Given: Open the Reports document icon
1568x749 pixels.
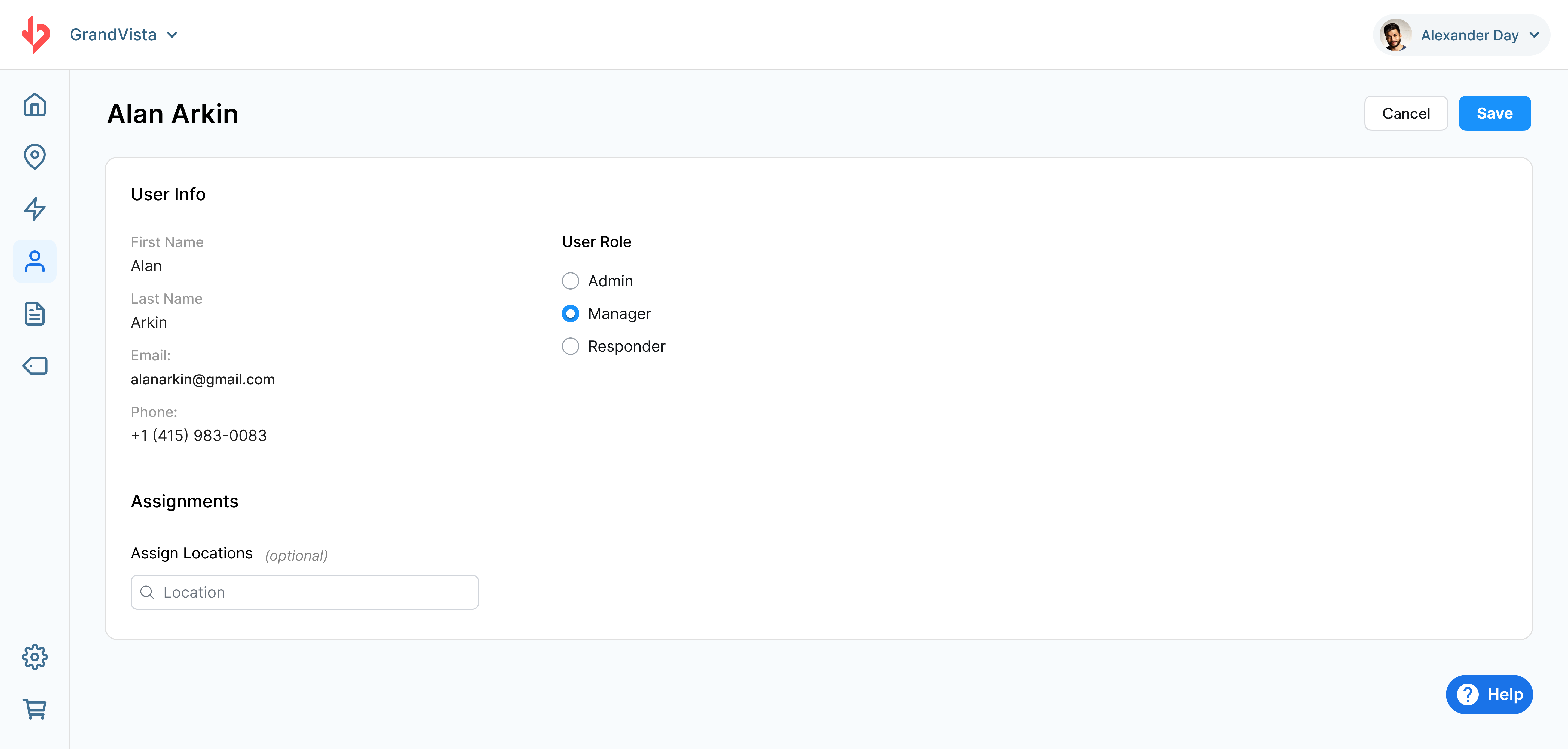Looking at the screenshot, I should tap(35, 313).
